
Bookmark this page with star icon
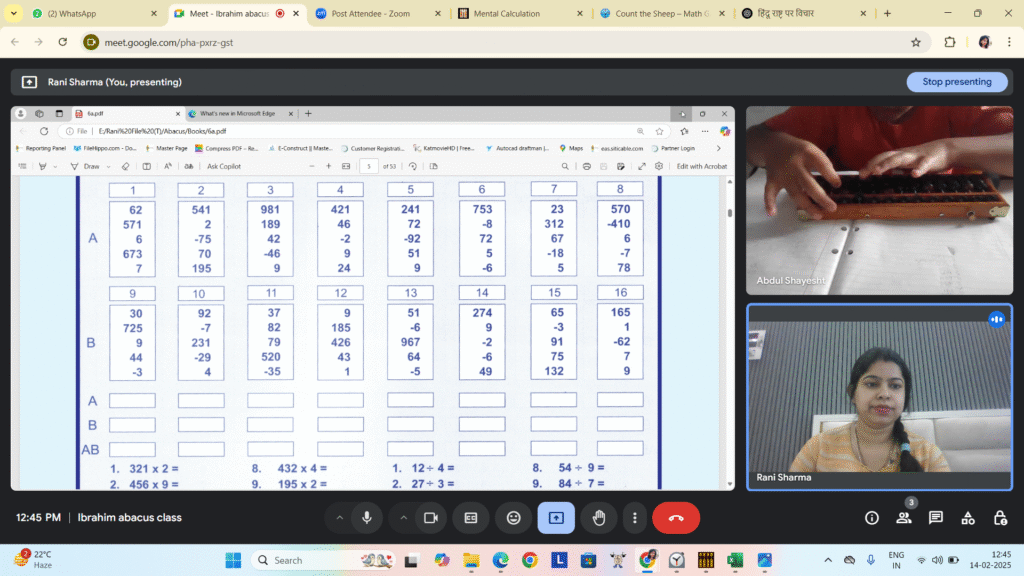pos(915,42)
